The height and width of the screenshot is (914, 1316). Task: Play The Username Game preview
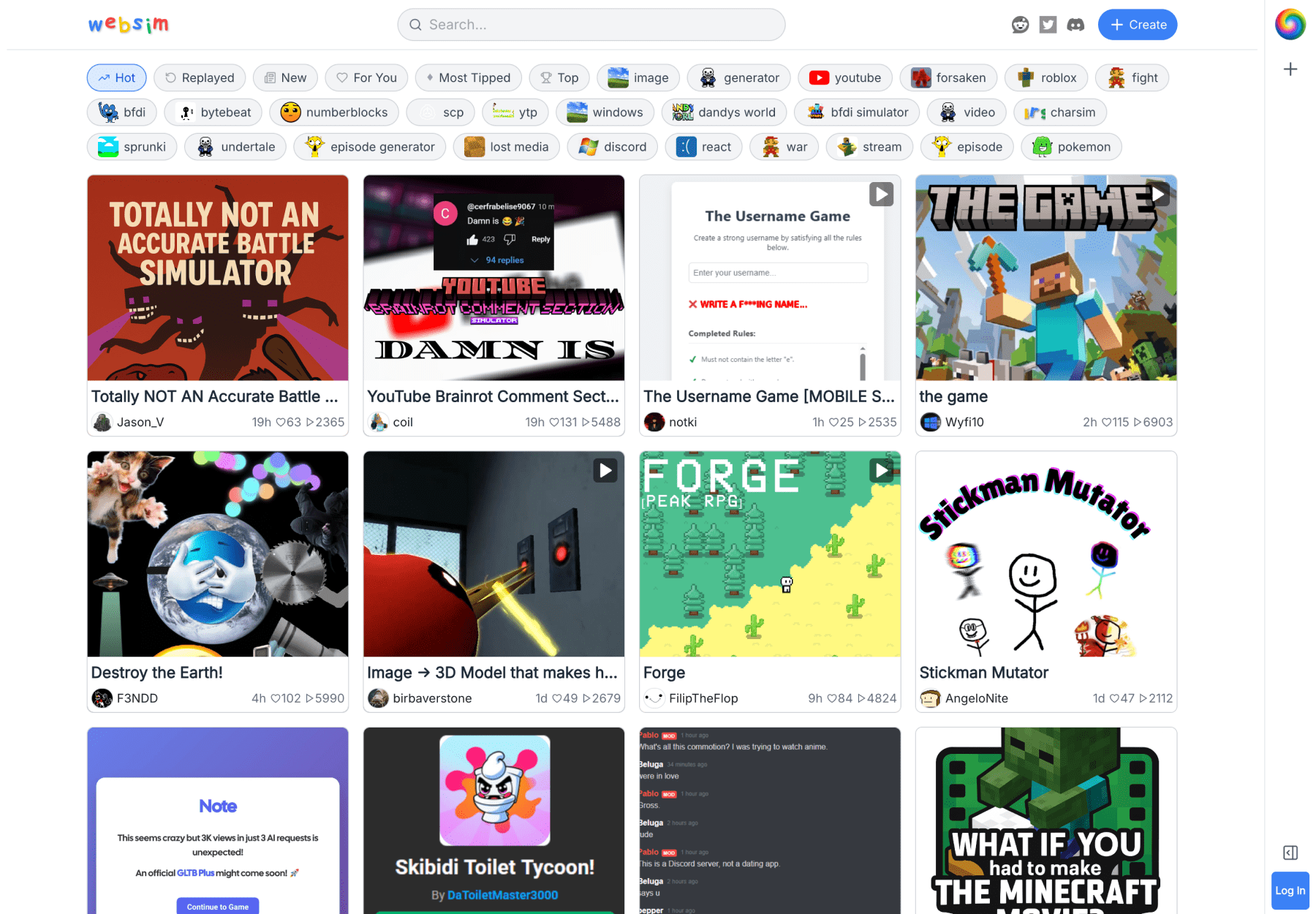tap(881, 194)
